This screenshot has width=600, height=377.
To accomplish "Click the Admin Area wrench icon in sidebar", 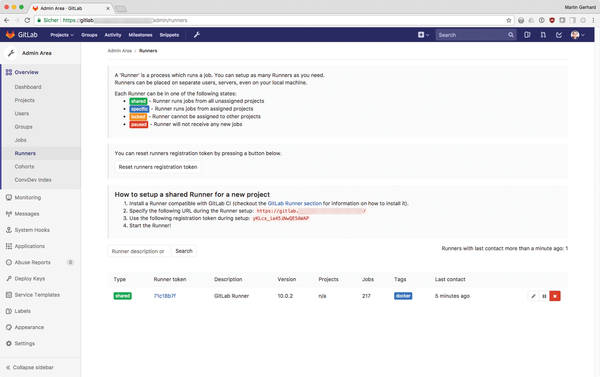I will [x=11, y=53].
